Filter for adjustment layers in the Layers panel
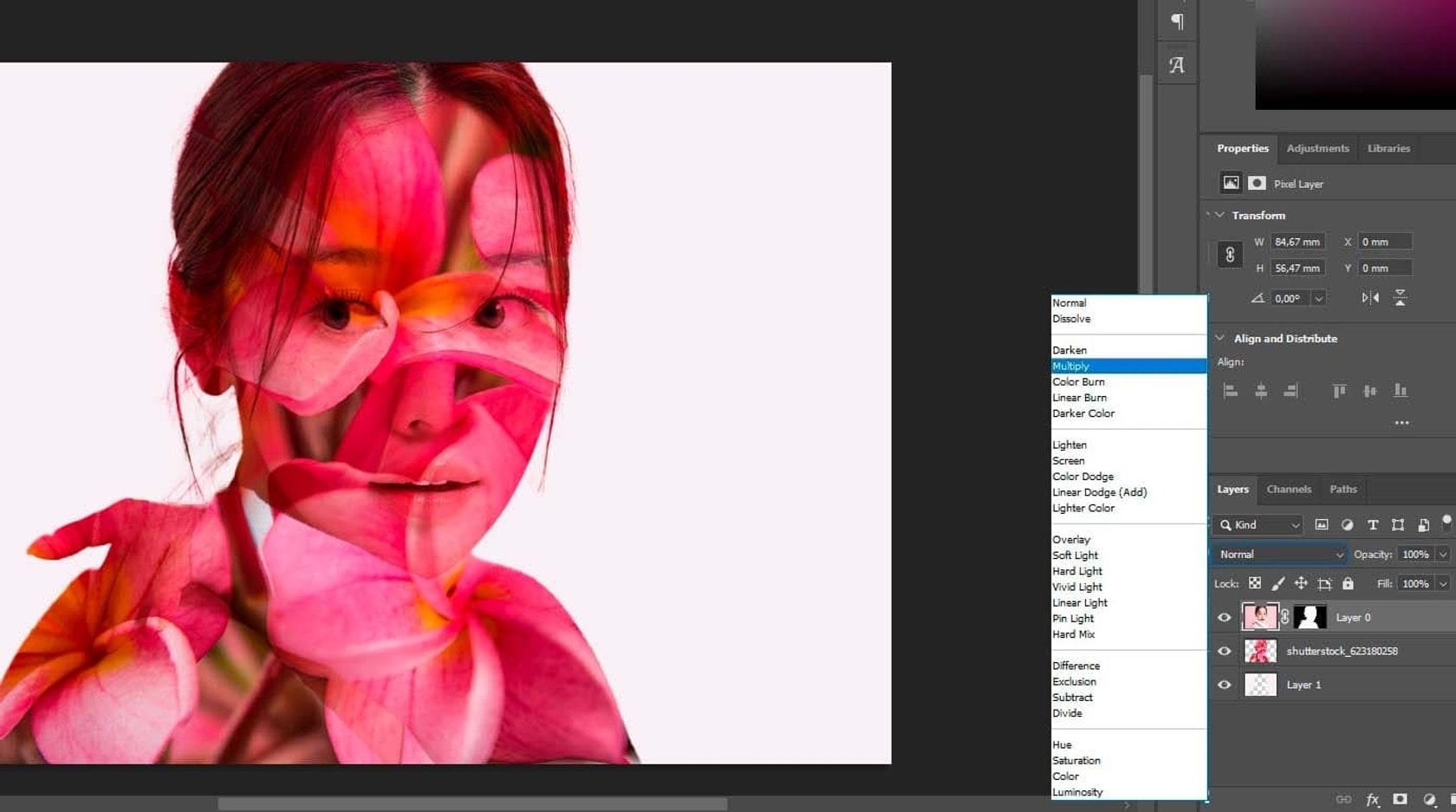1456x812 pixels. tap(1348, 525)
